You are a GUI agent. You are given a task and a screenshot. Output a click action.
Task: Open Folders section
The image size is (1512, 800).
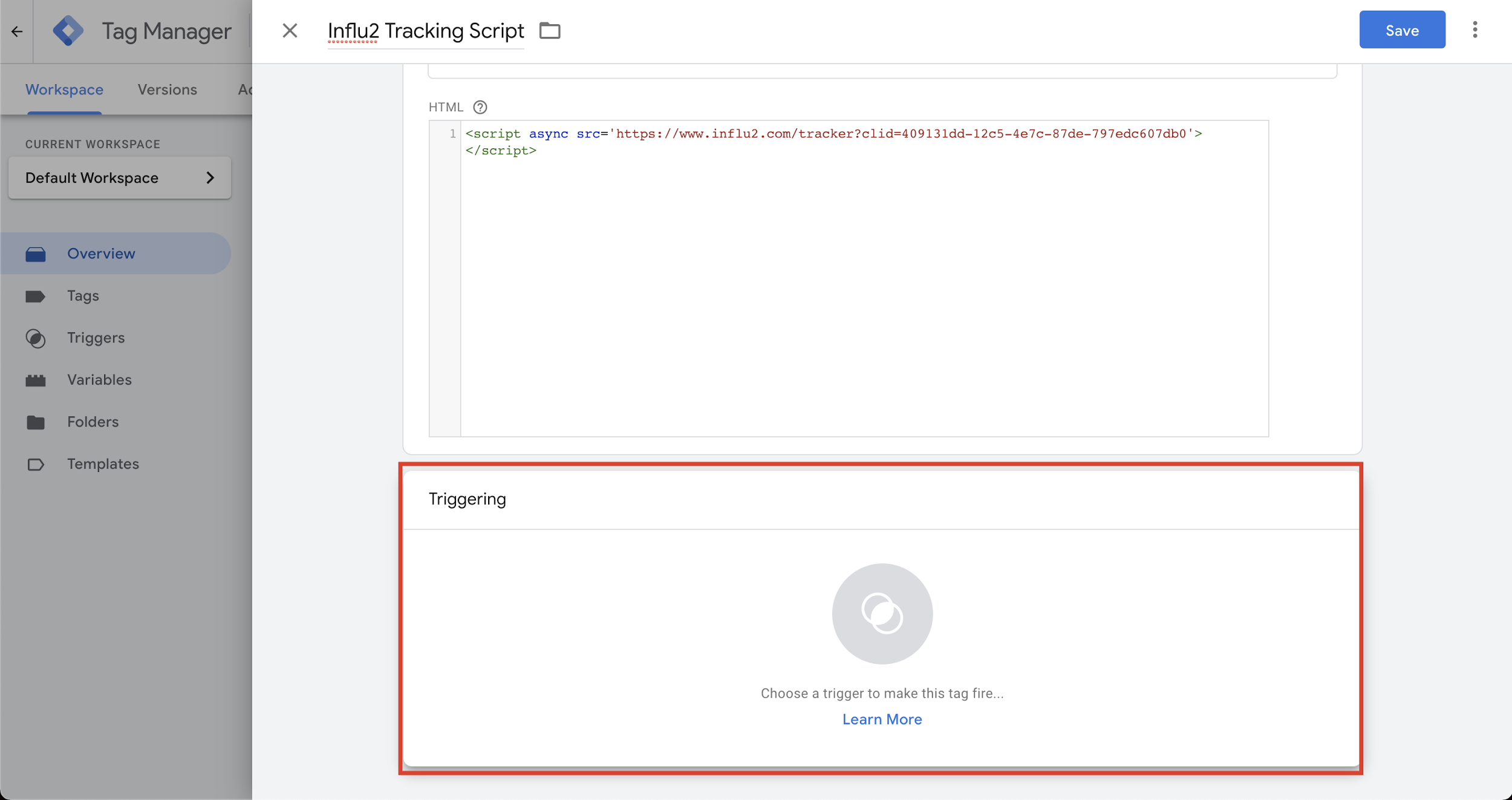click(x=93, y=422)
